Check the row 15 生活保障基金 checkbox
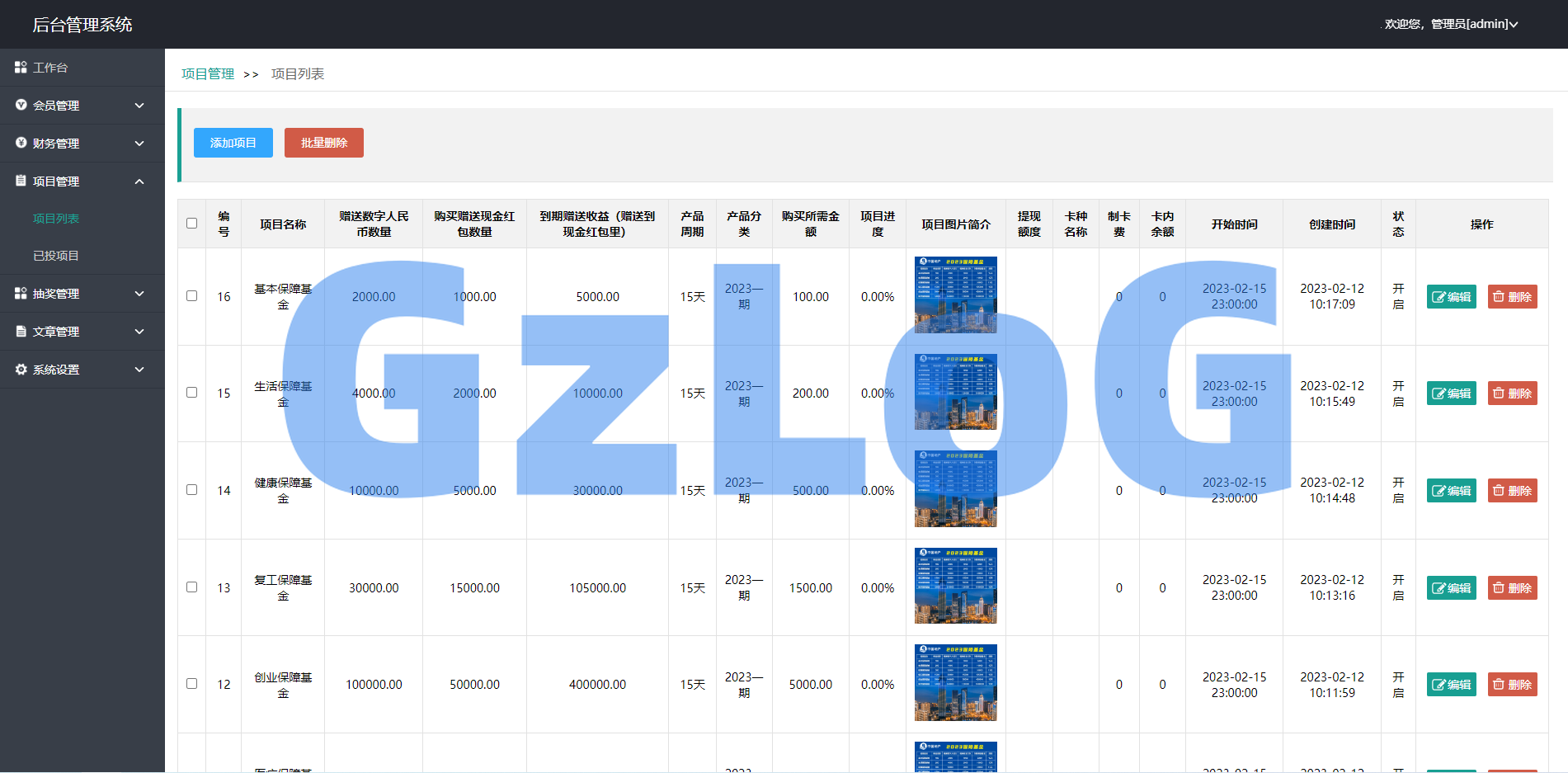The width and height of the screenshot is (1568, 773). [192, 393]
